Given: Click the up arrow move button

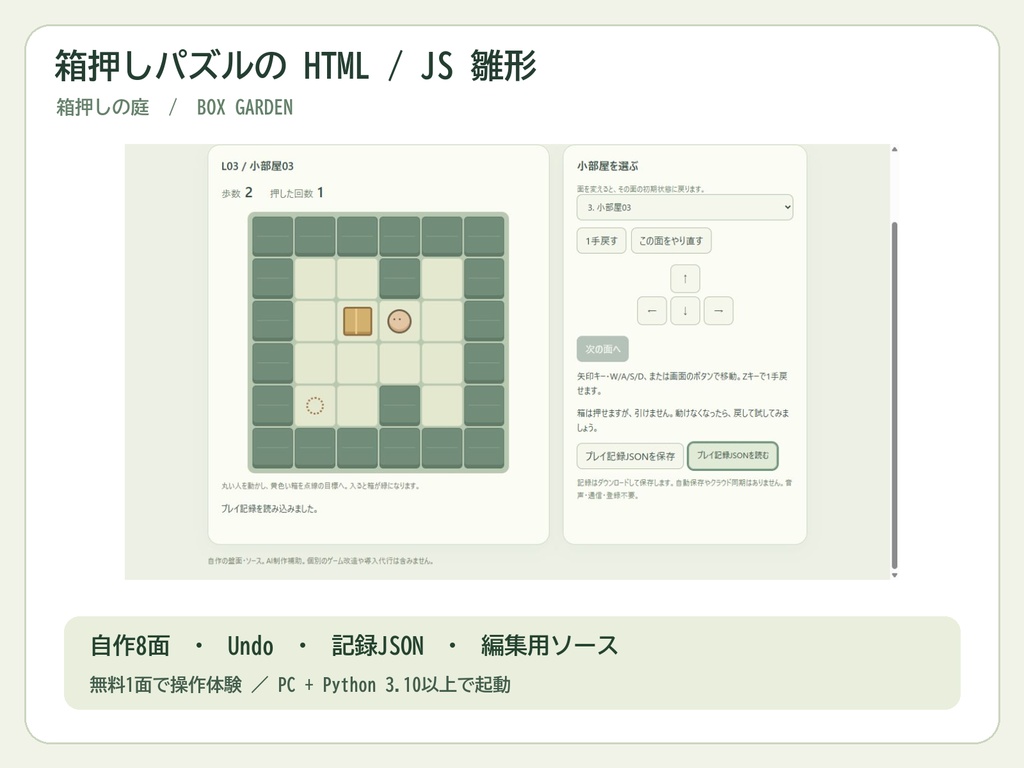Looking at the screenshot, I should tap(685, 279).
